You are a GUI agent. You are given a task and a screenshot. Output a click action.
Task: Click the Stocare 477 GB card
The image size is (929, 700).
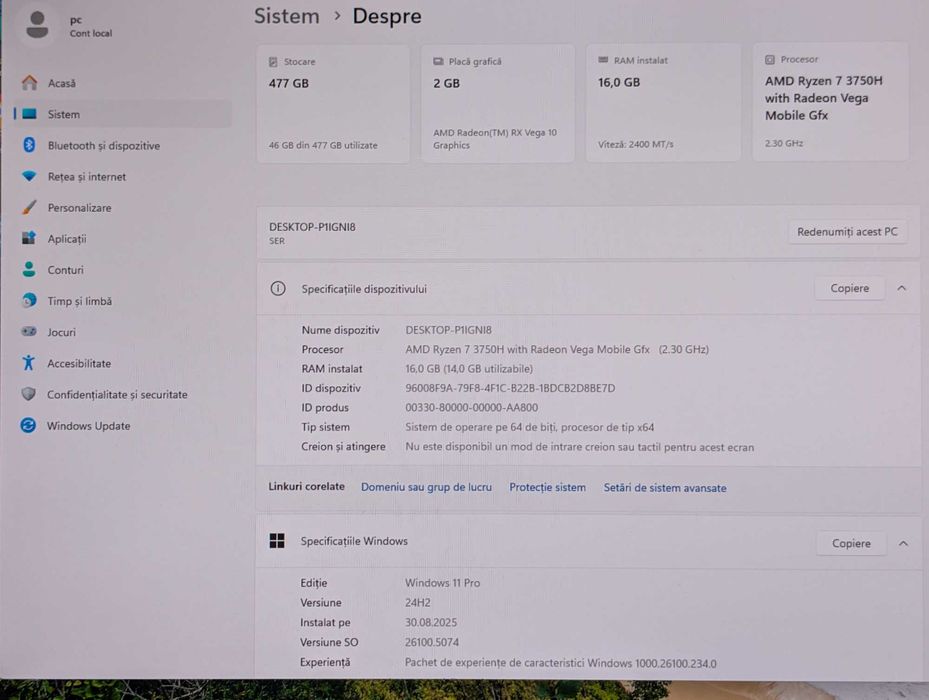[333, 103]
